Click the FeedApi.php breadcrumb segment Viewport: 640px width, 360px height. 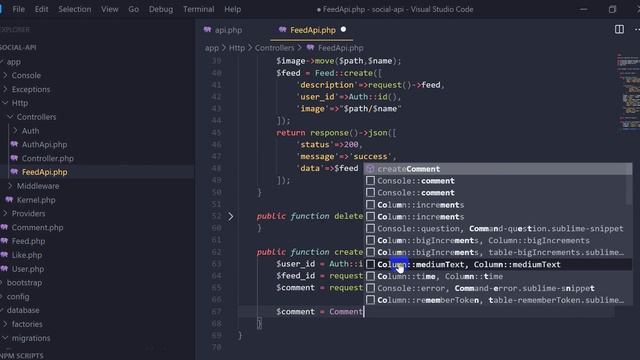340,48
